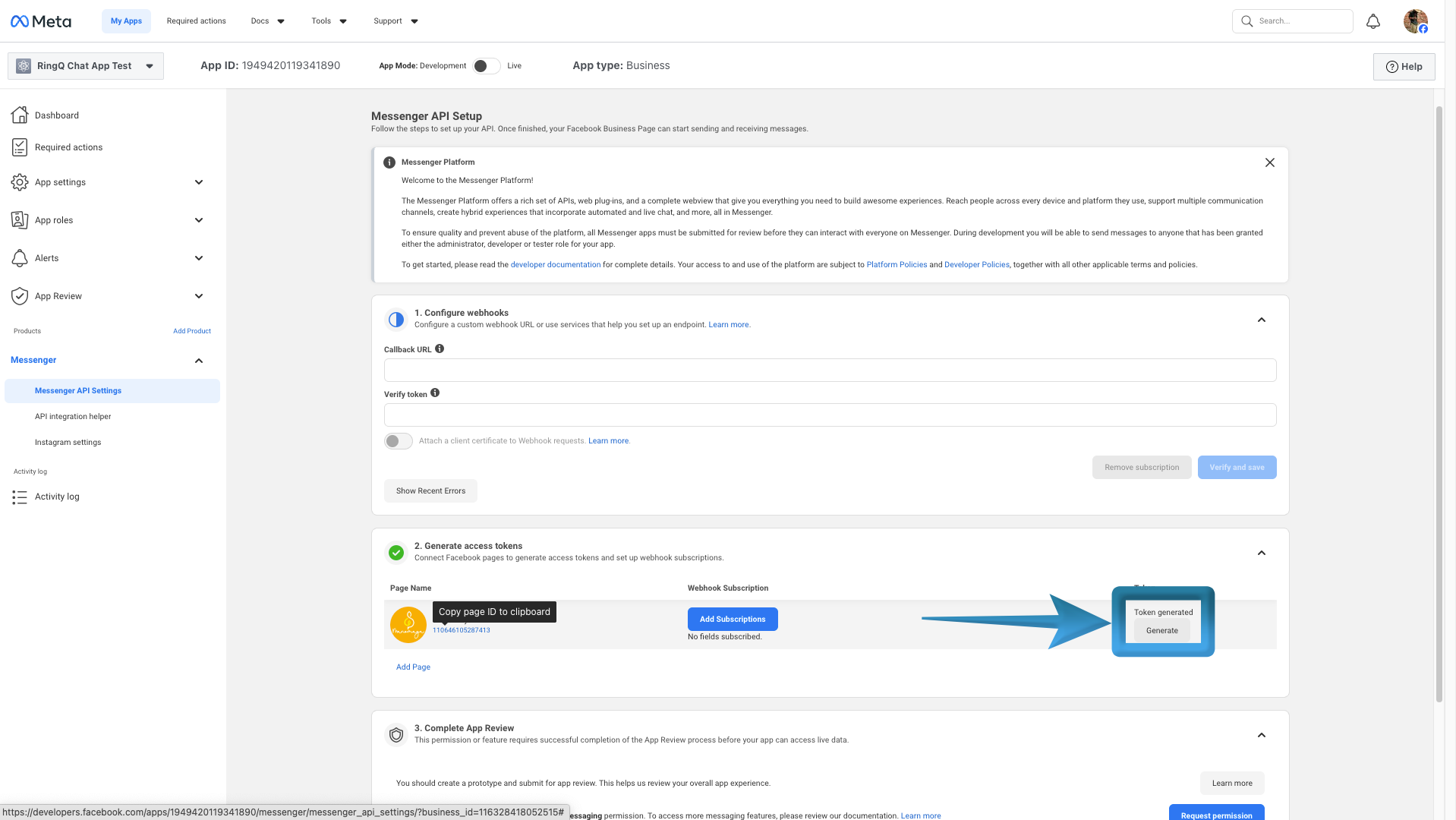Copy page ID 110646105287413
Image resolution: width=1456 pixels, height=820 pixels.
[462, 630]
